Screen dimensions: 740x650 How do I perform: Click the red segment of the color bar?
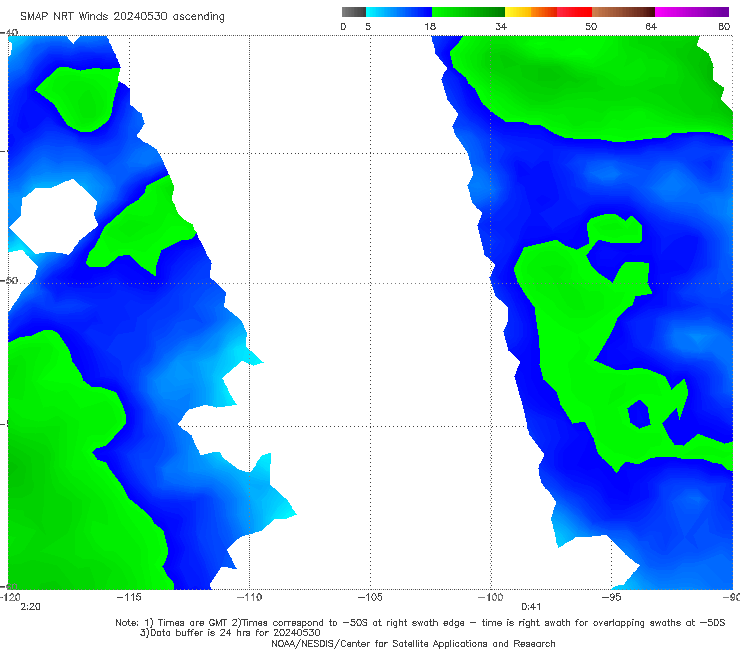tap(574, 12)
